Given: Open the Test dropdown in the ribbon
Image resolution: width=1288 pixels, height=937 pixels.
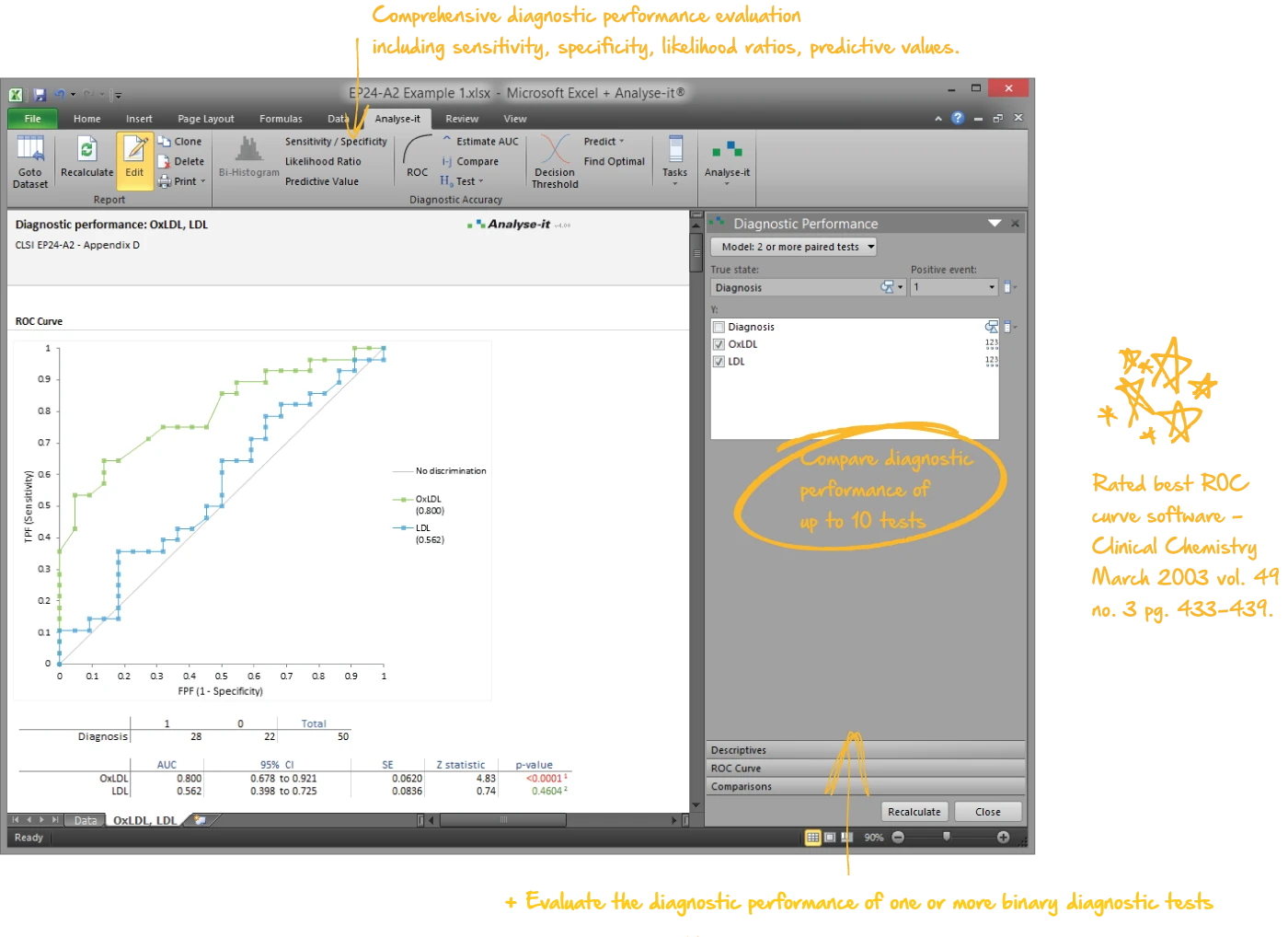Looking at the screenshot, I should pos(462,181).
